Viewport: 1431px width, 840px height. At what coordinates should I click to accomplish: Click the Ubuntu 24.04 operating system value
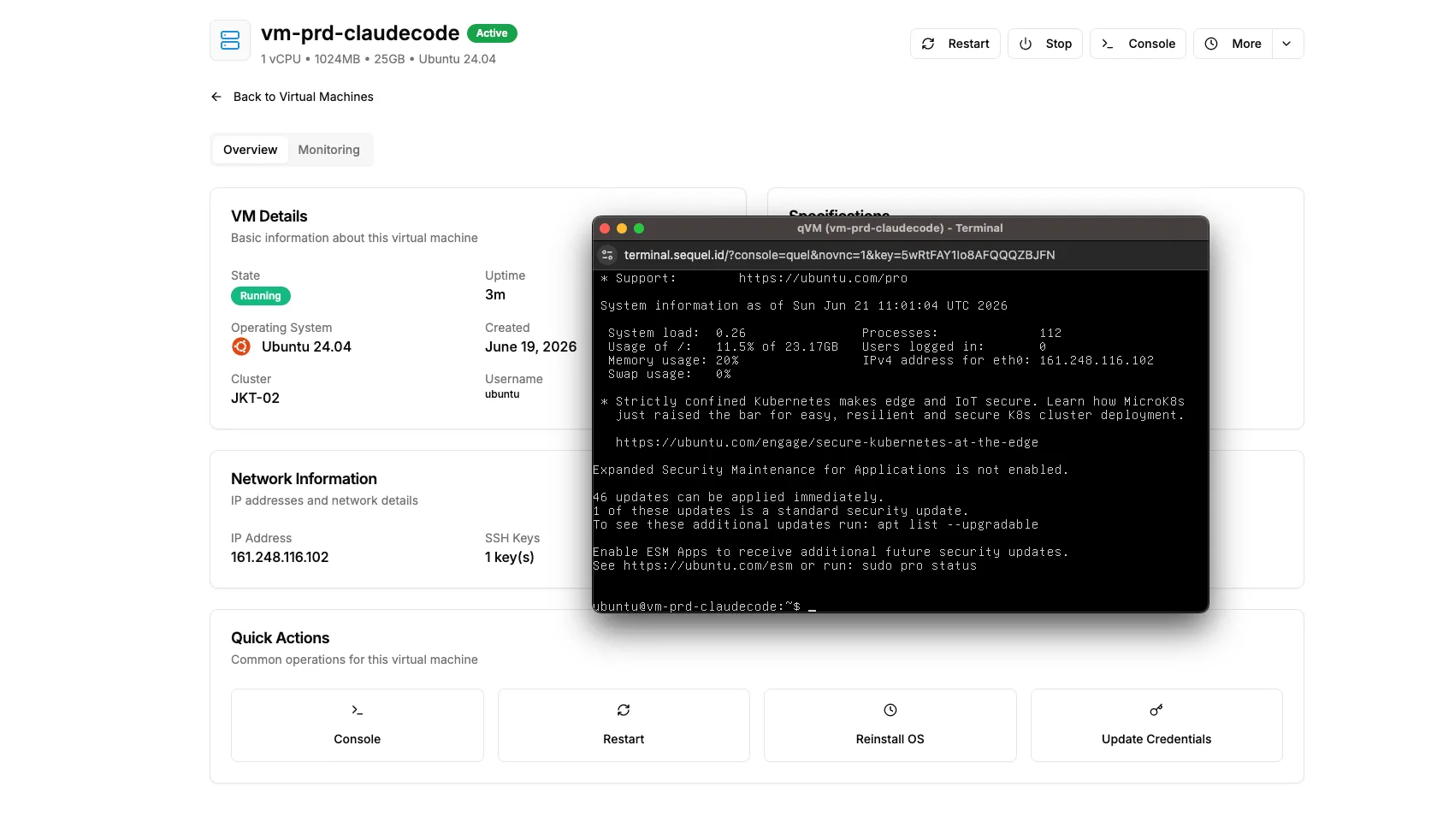306,346
